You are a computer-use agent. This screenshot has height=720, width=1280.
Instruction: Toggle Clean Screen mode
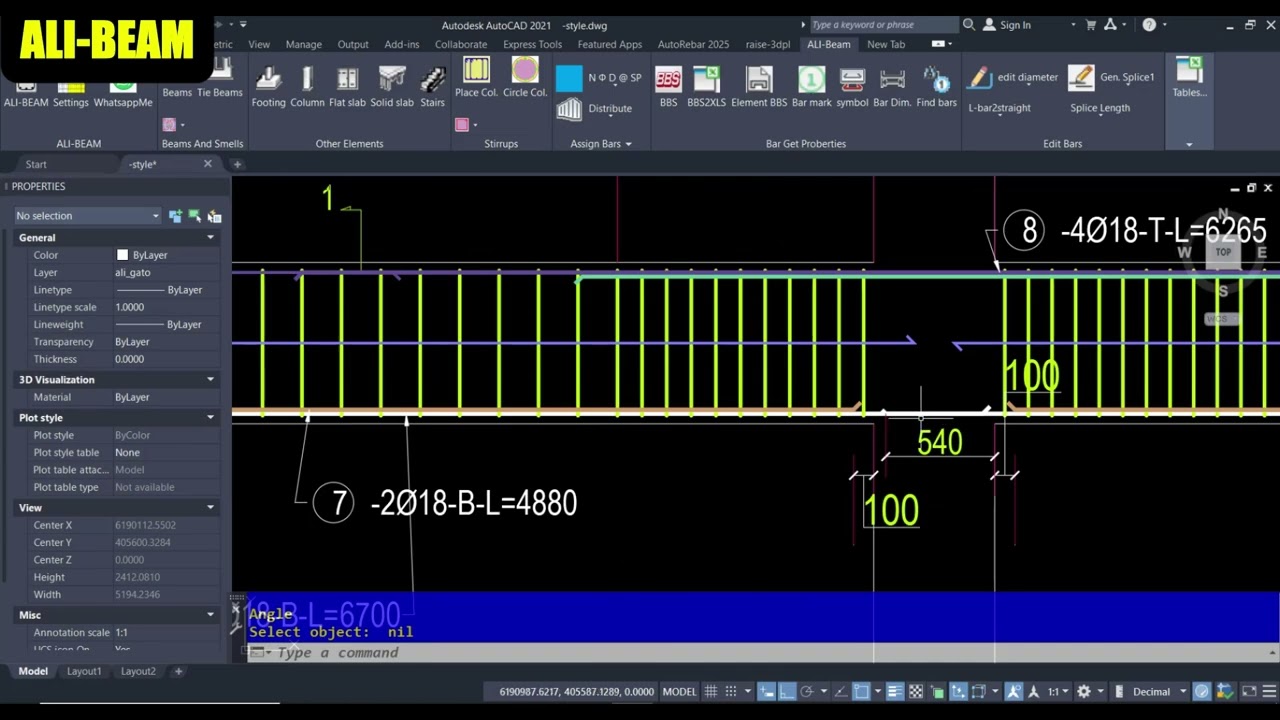tap(1249, 691)
